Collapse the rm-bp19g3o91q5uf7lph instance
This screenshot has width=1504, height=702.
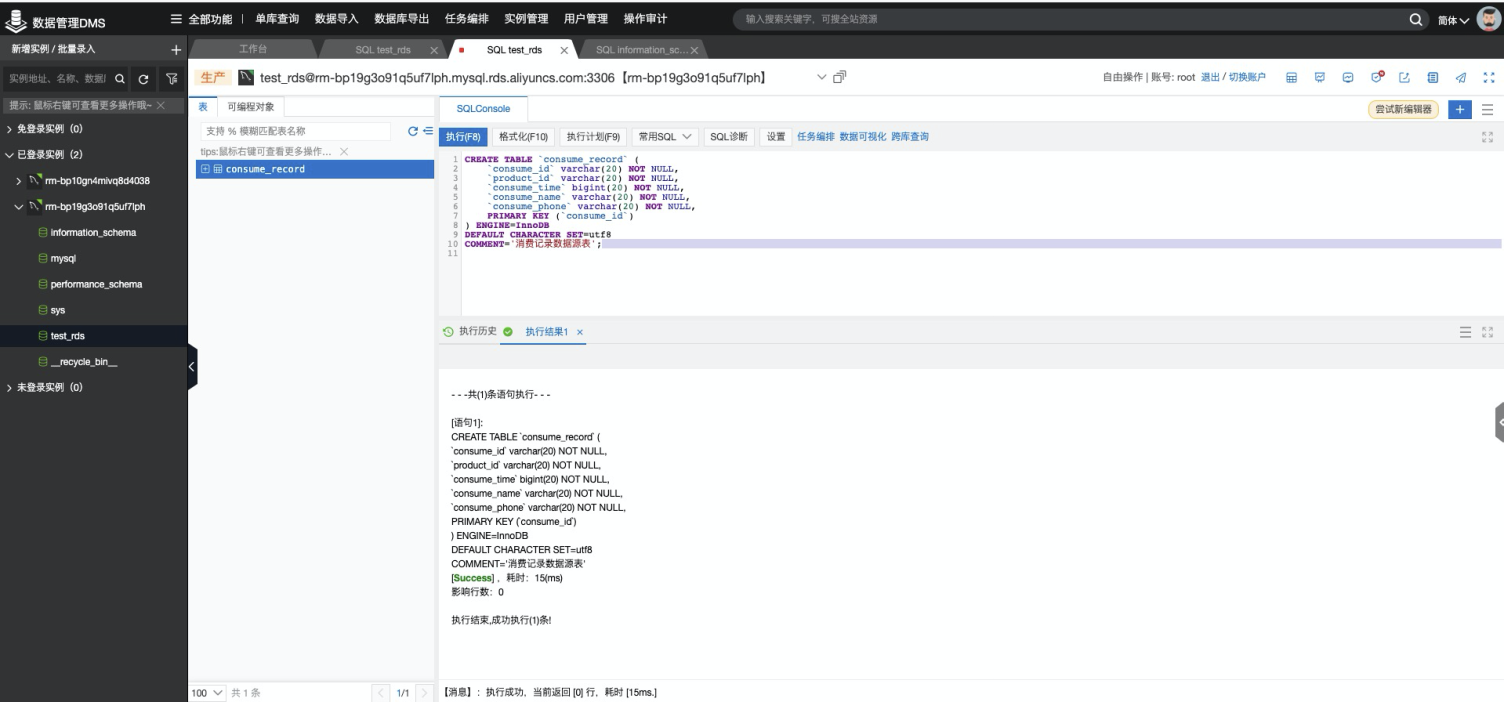pos(20,207)
